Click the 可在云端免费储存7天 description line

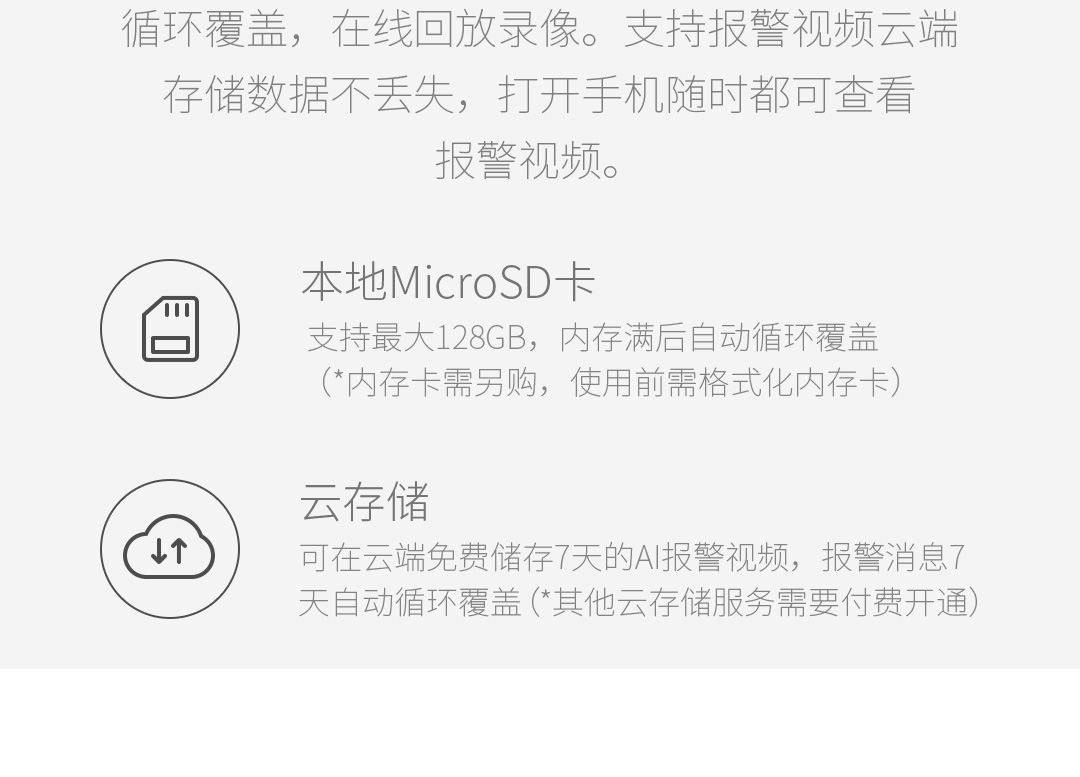tap(632, 557)
